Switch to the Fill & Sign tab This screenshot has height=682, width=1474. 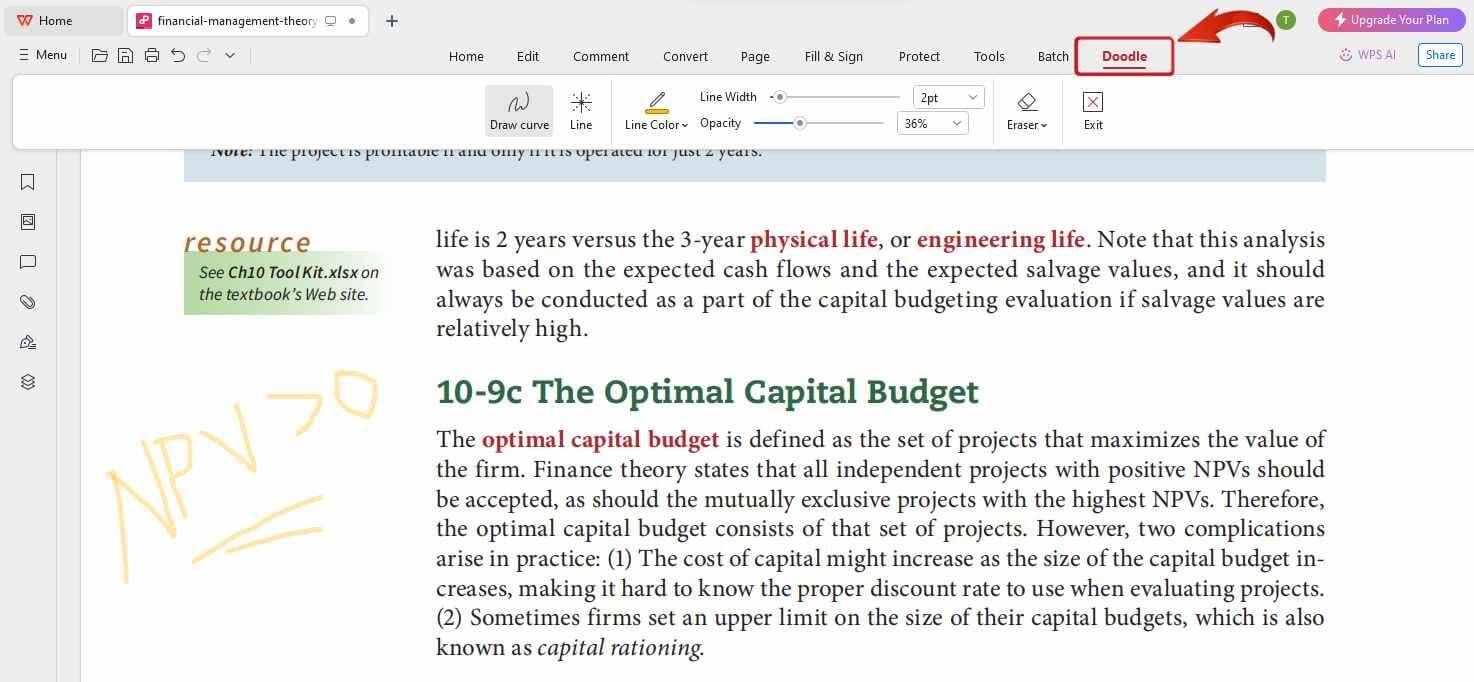pos(834,56)
